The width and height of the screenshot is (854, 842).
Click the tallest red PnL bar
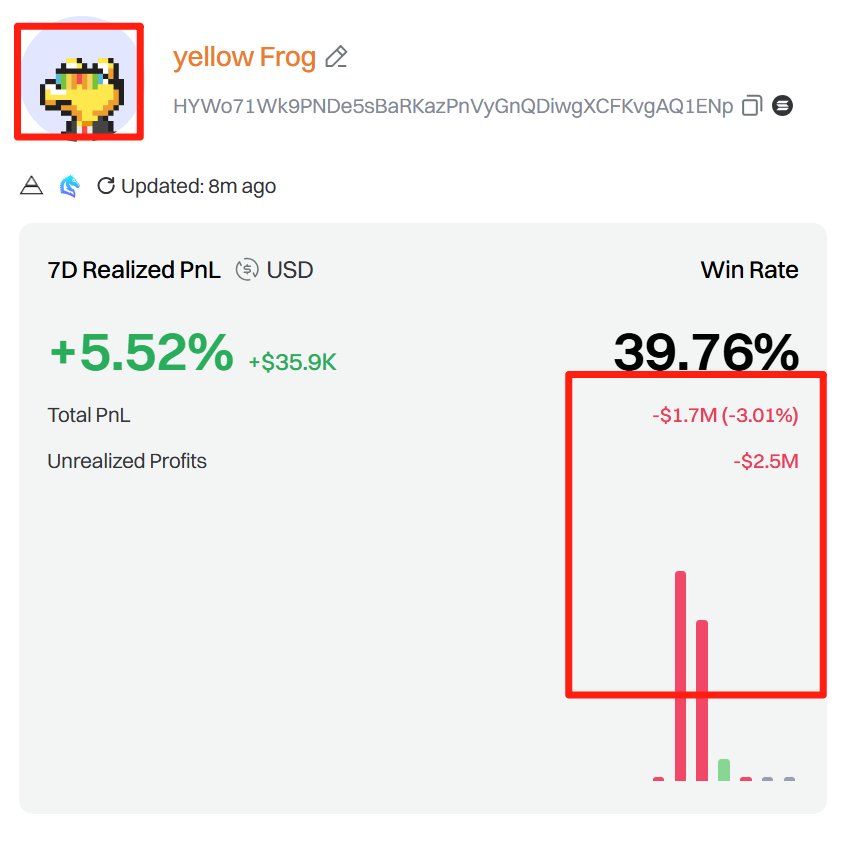click(x=680, y=675)
